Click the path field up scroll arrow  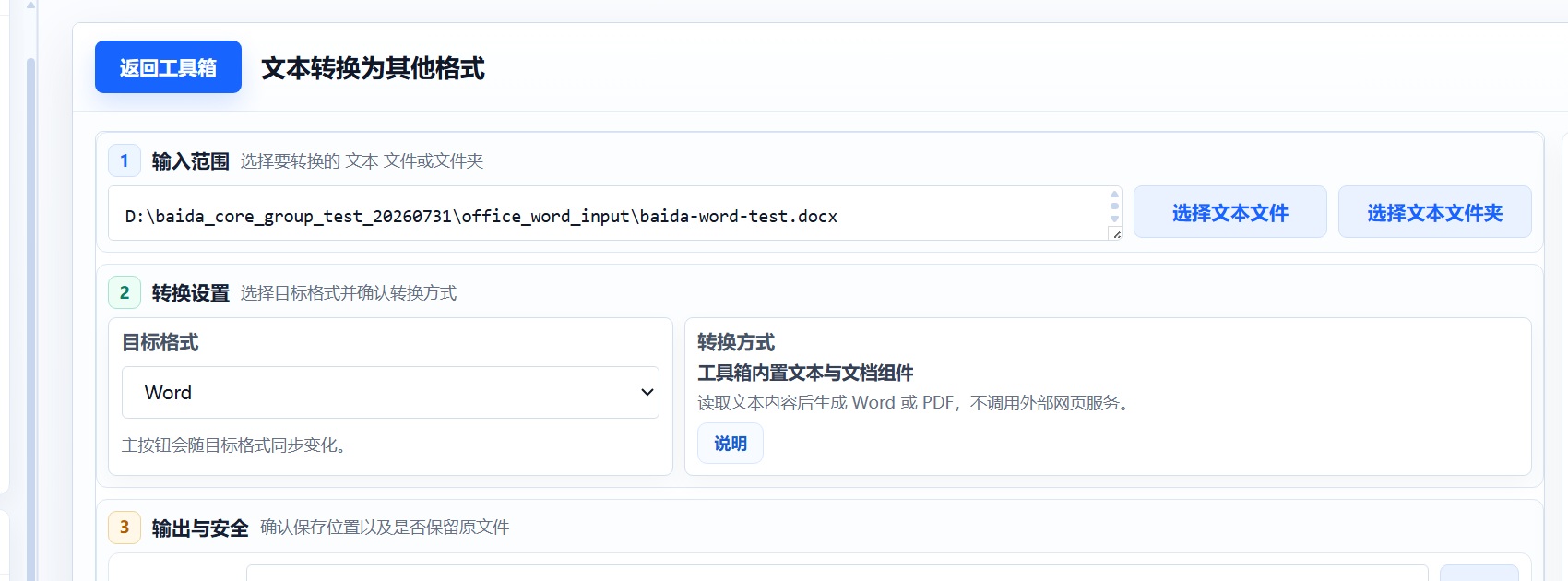coord(1114,195)
